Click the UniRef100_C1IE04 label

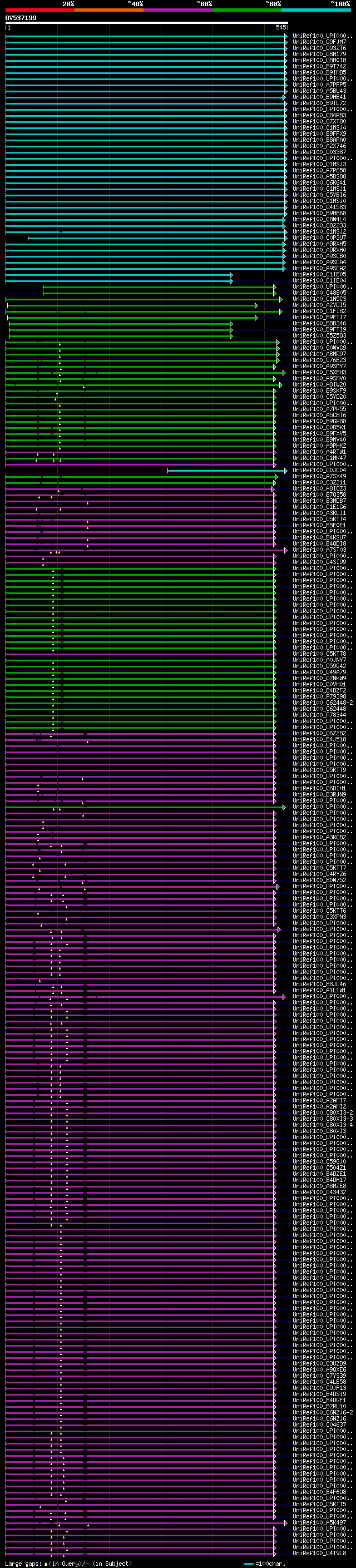pos(319,280)
